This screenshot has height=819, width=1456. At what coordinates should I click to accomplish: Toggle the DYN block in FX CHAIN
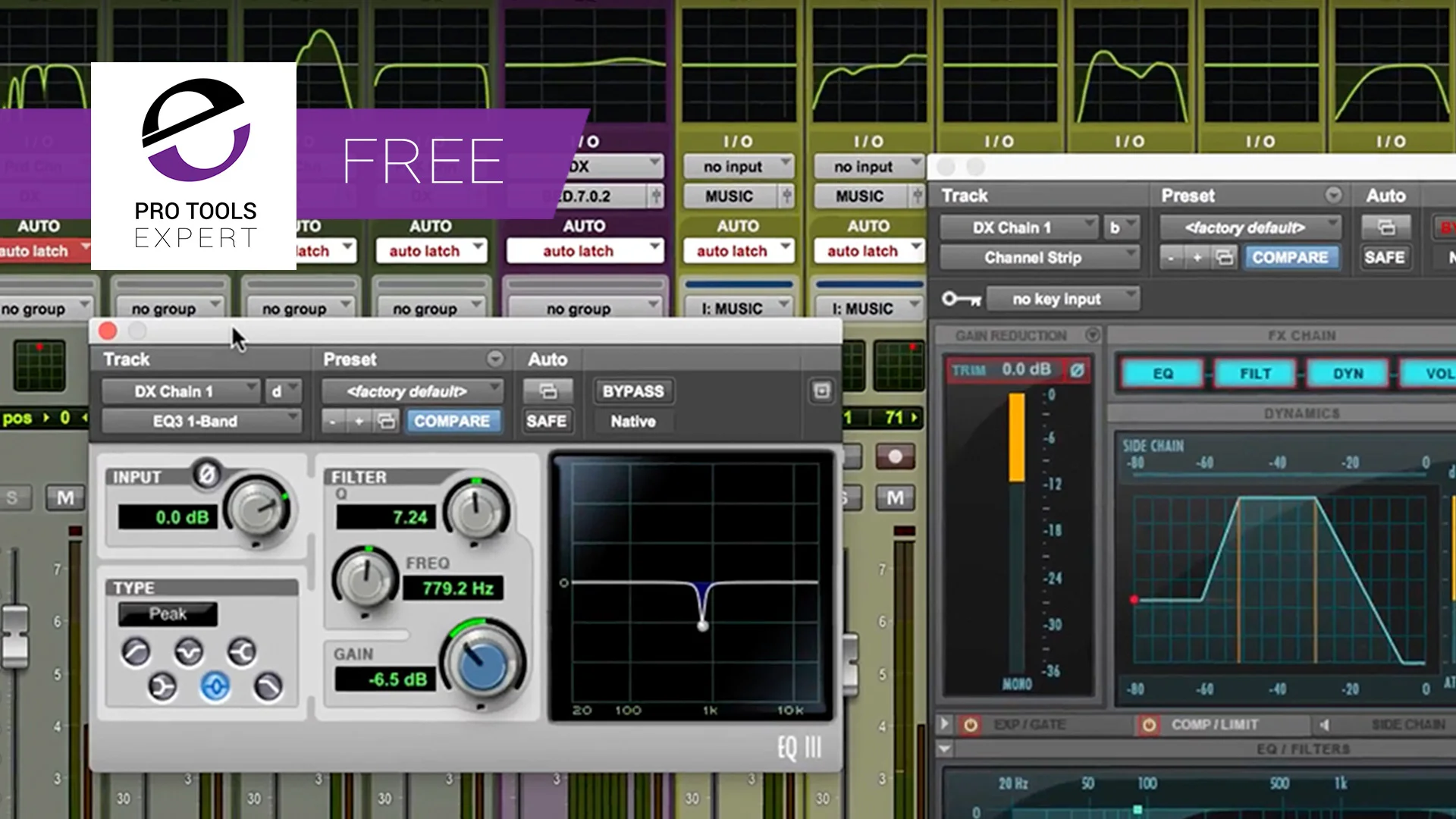click(x=1348, y=373)
